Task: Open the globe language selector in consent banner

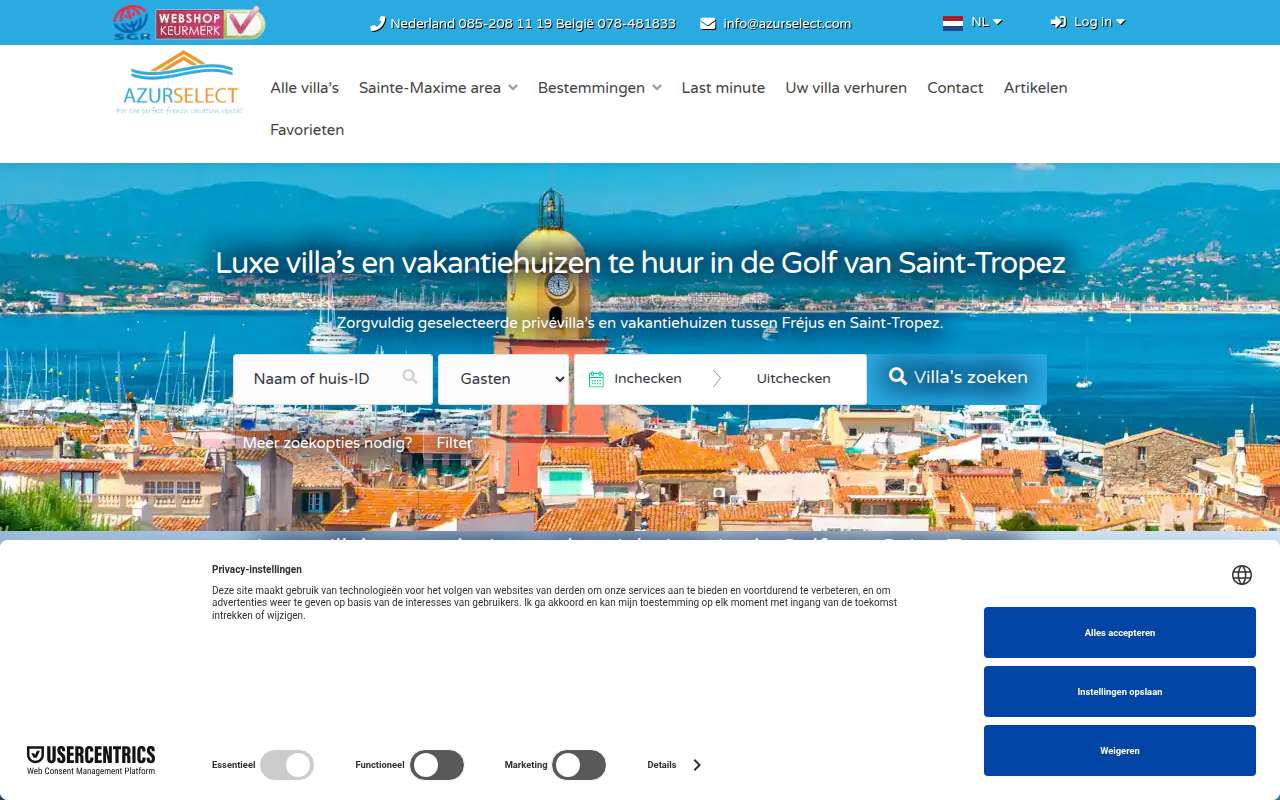Action: (1242, 574)
